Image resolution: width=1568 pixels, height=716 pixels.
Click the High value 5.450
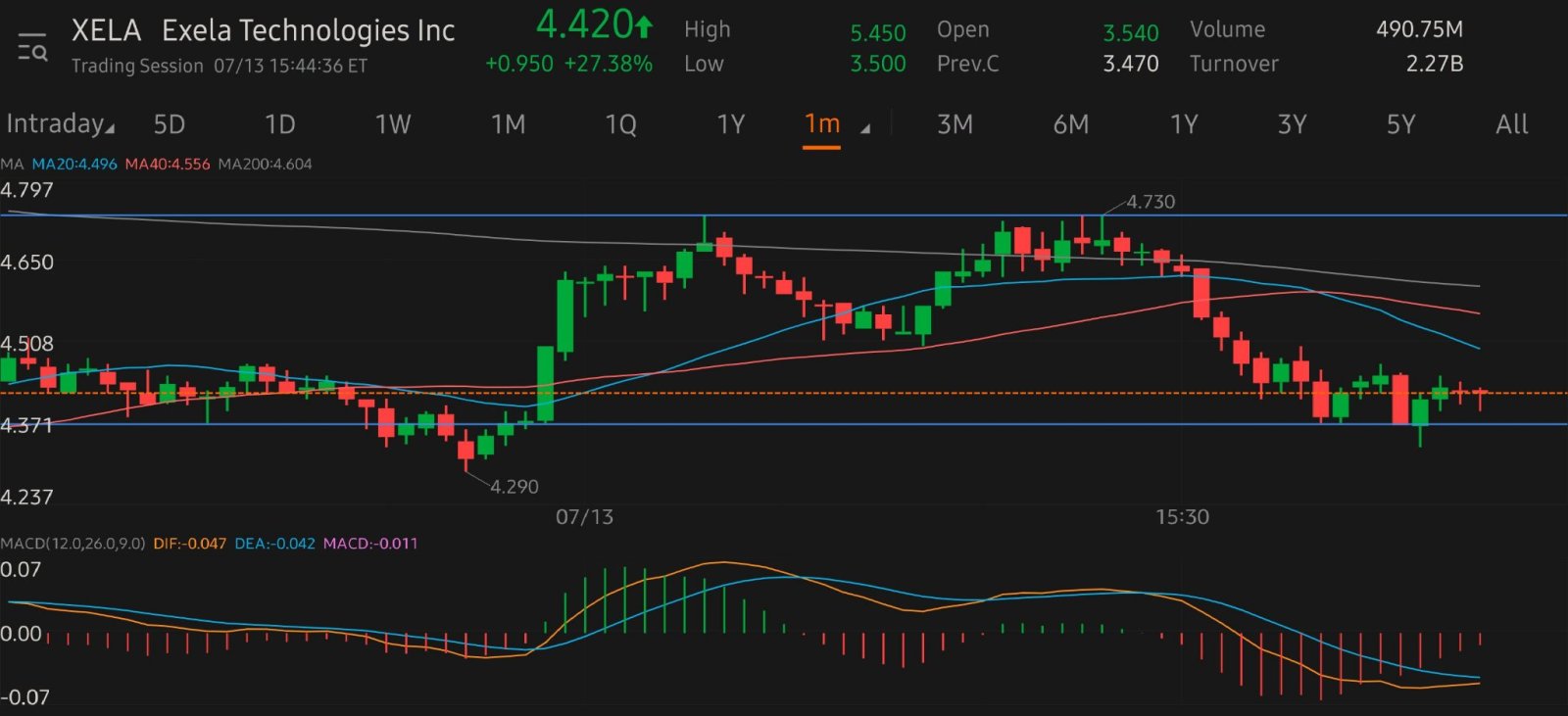coord(877,33)
